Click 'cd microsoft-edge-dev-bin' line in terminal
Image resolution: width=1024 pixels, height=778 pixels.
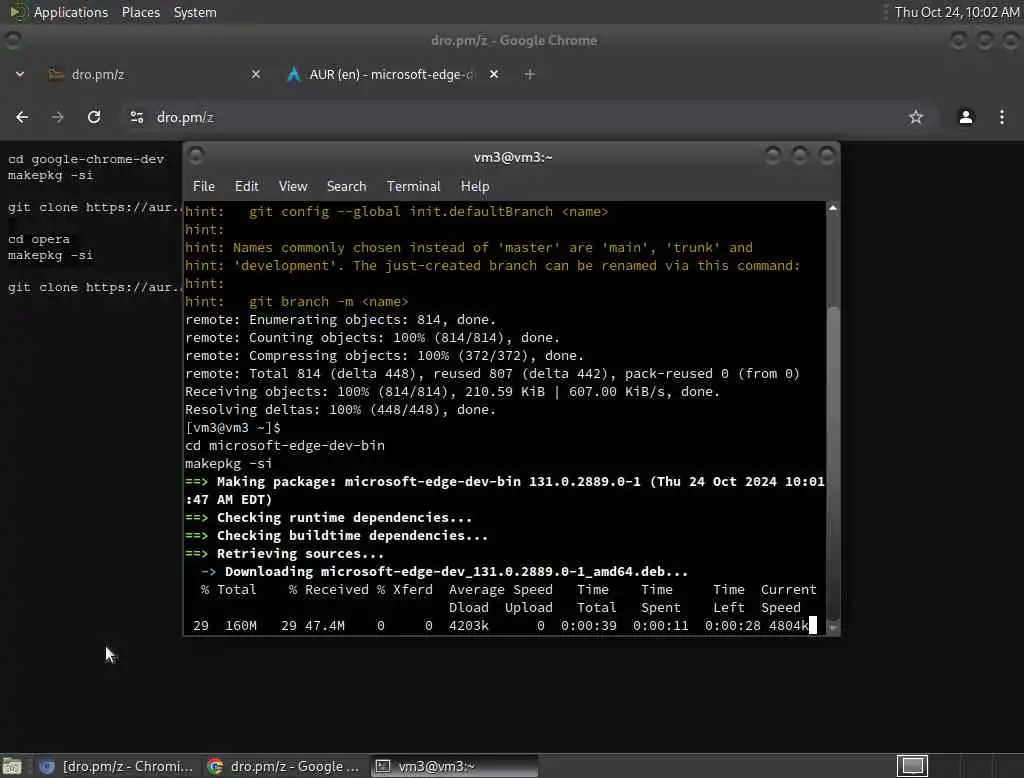coord(285,446)
